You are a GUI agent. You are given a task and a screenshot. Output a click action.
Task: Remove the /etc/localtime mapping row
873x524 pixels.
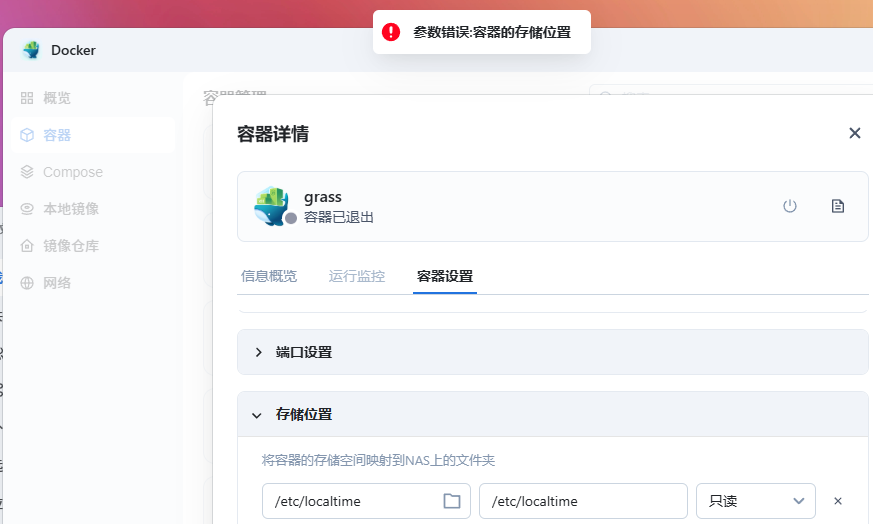(x=838, y=501)
